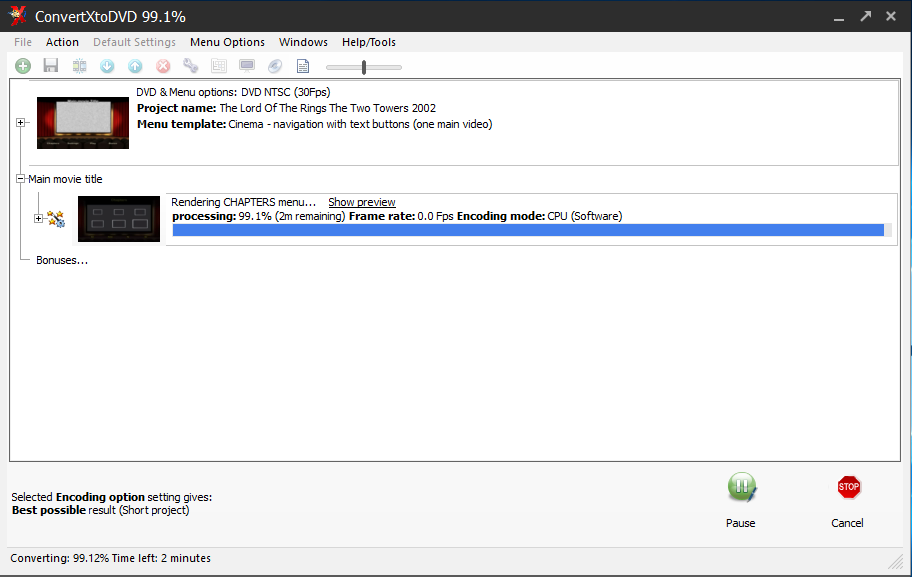Click the Converting 99.12% status bar text
The width and height of the screenshot is (912, 577).
tap(111, 558)
